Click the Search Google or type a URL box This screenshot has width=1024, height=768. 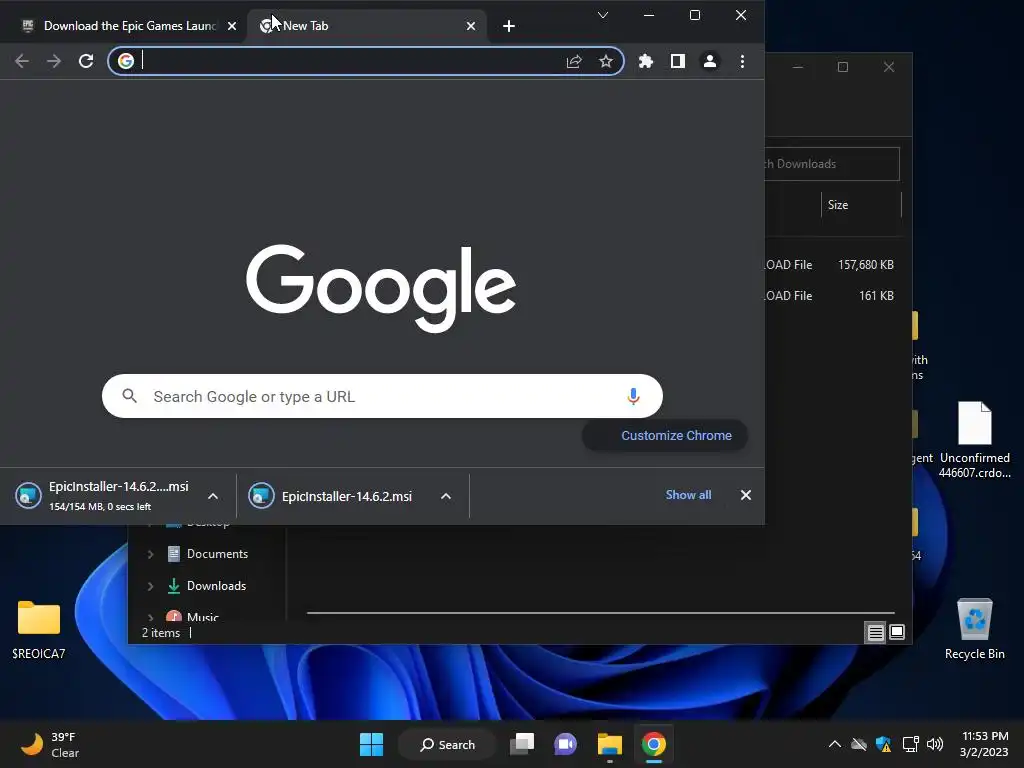point(382,396)
